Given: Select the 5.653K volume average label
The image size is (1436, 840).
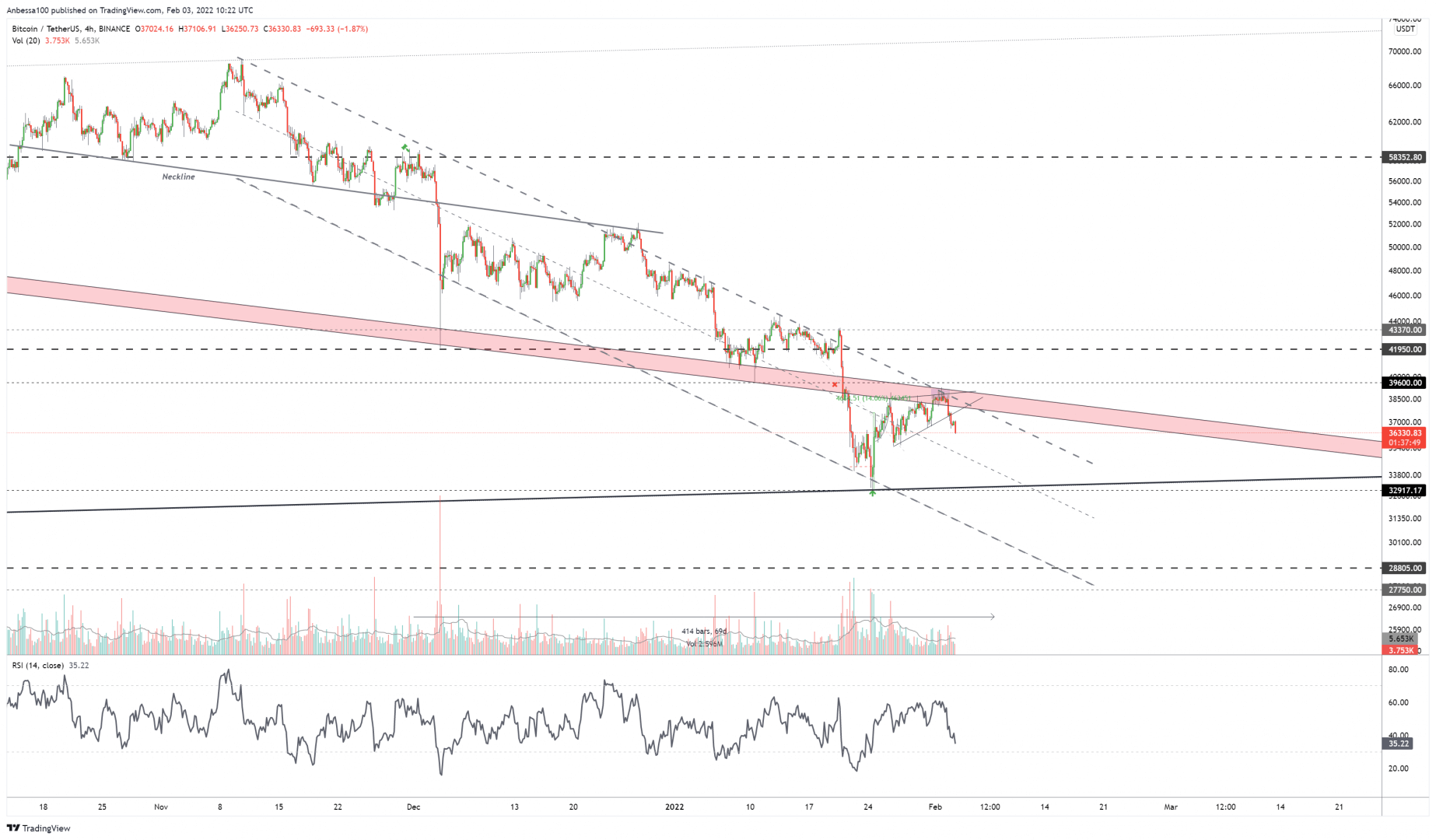Looking at the screenshot, I should (1399, 639).
